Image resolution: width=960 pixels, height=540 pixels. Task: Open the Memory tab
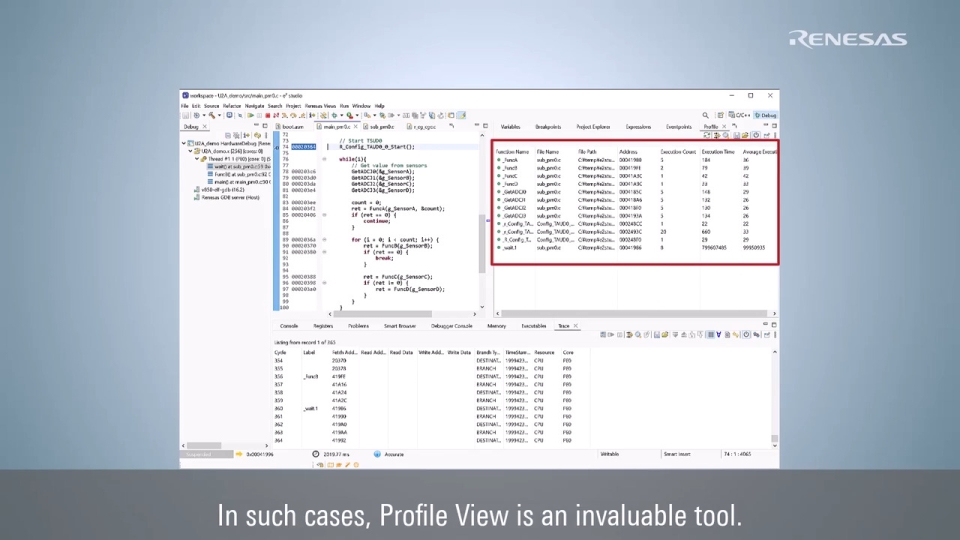pos(497,326)
